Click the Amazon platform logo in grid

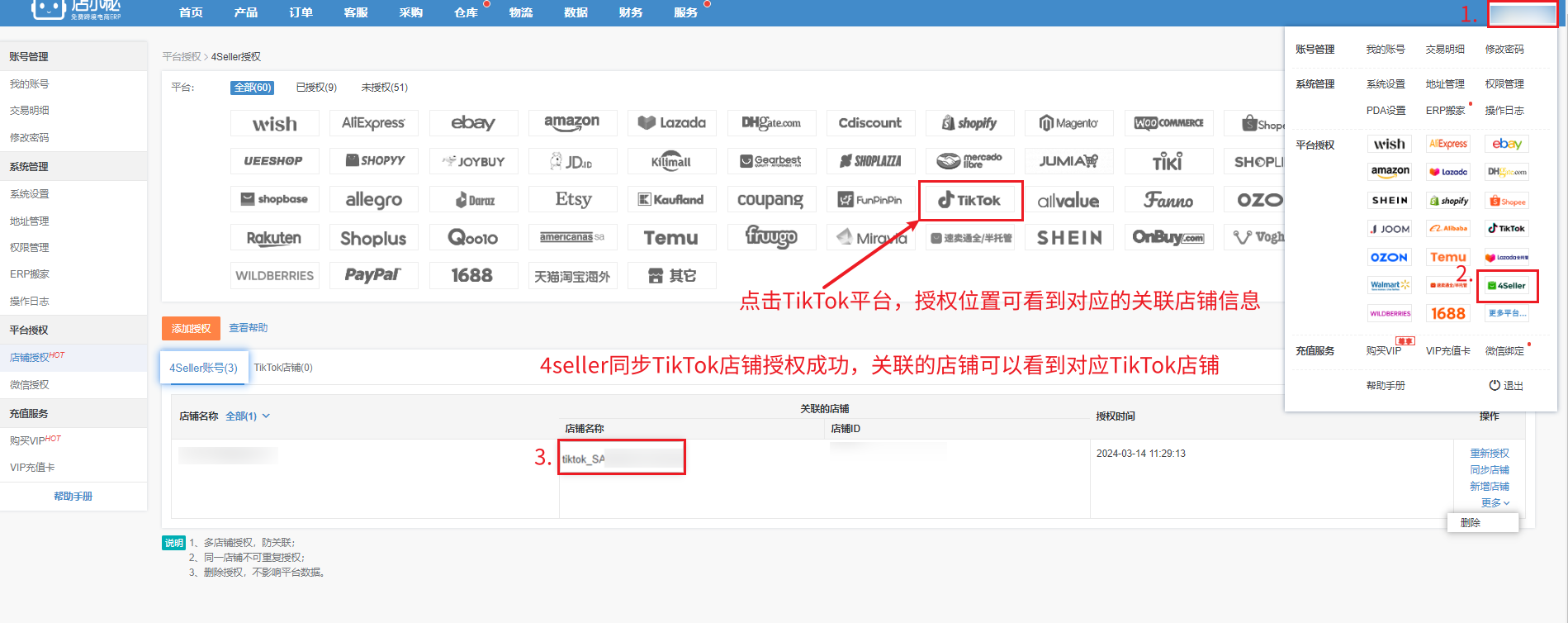pyautogui.click(x=571, y=123)
